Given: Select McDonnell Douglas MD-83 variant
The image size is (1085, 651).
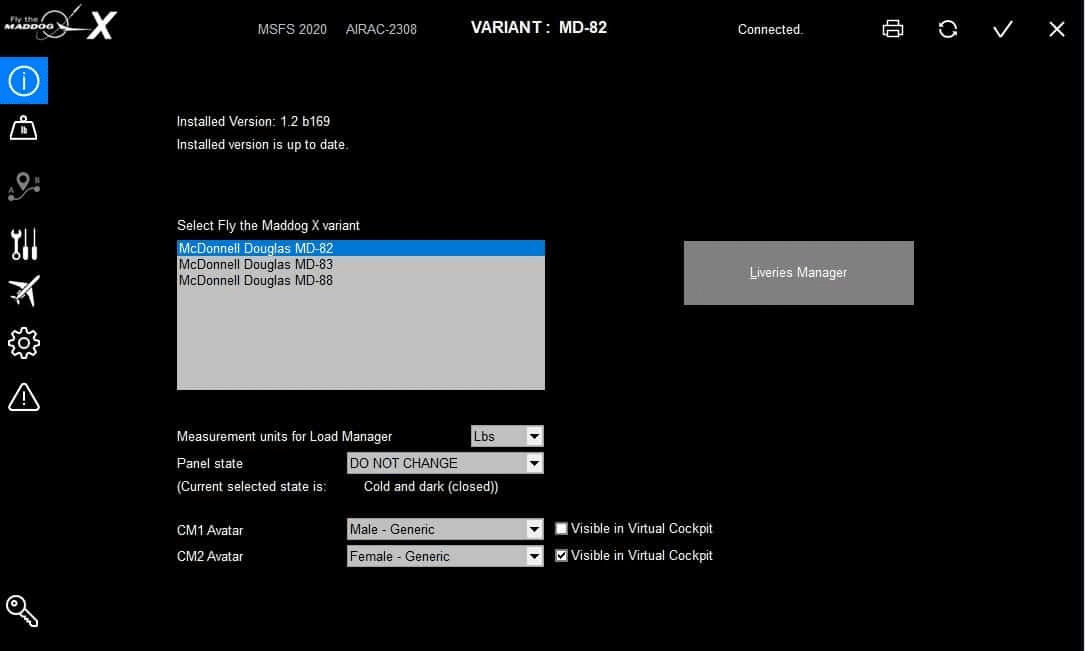Looking at the screenshot, I should coord(256,265).
